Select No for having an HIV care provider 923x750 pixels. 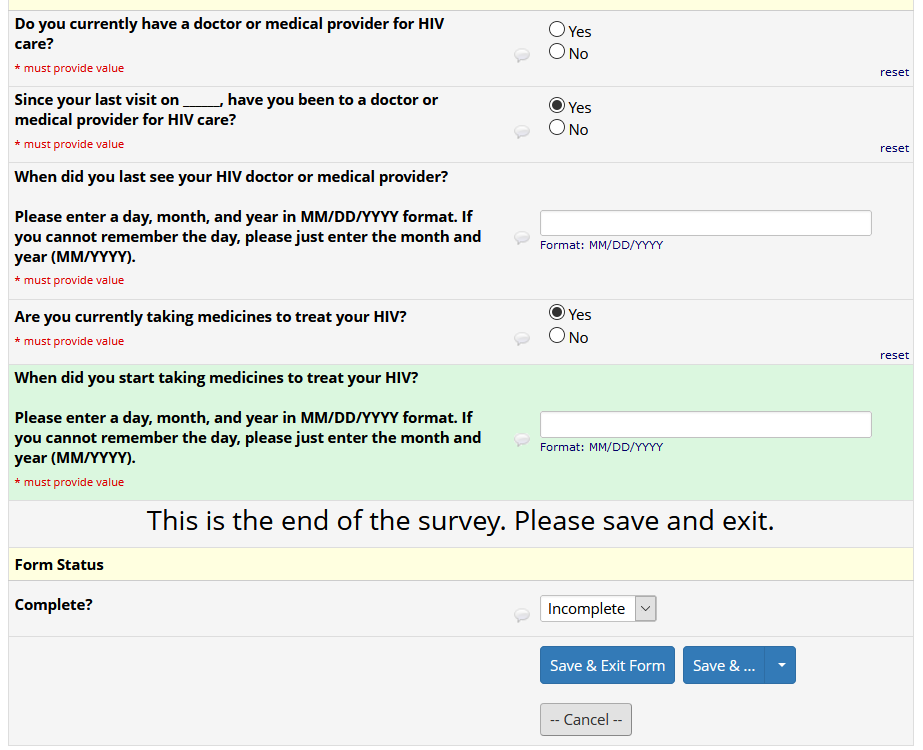click(x=557, y=52)
